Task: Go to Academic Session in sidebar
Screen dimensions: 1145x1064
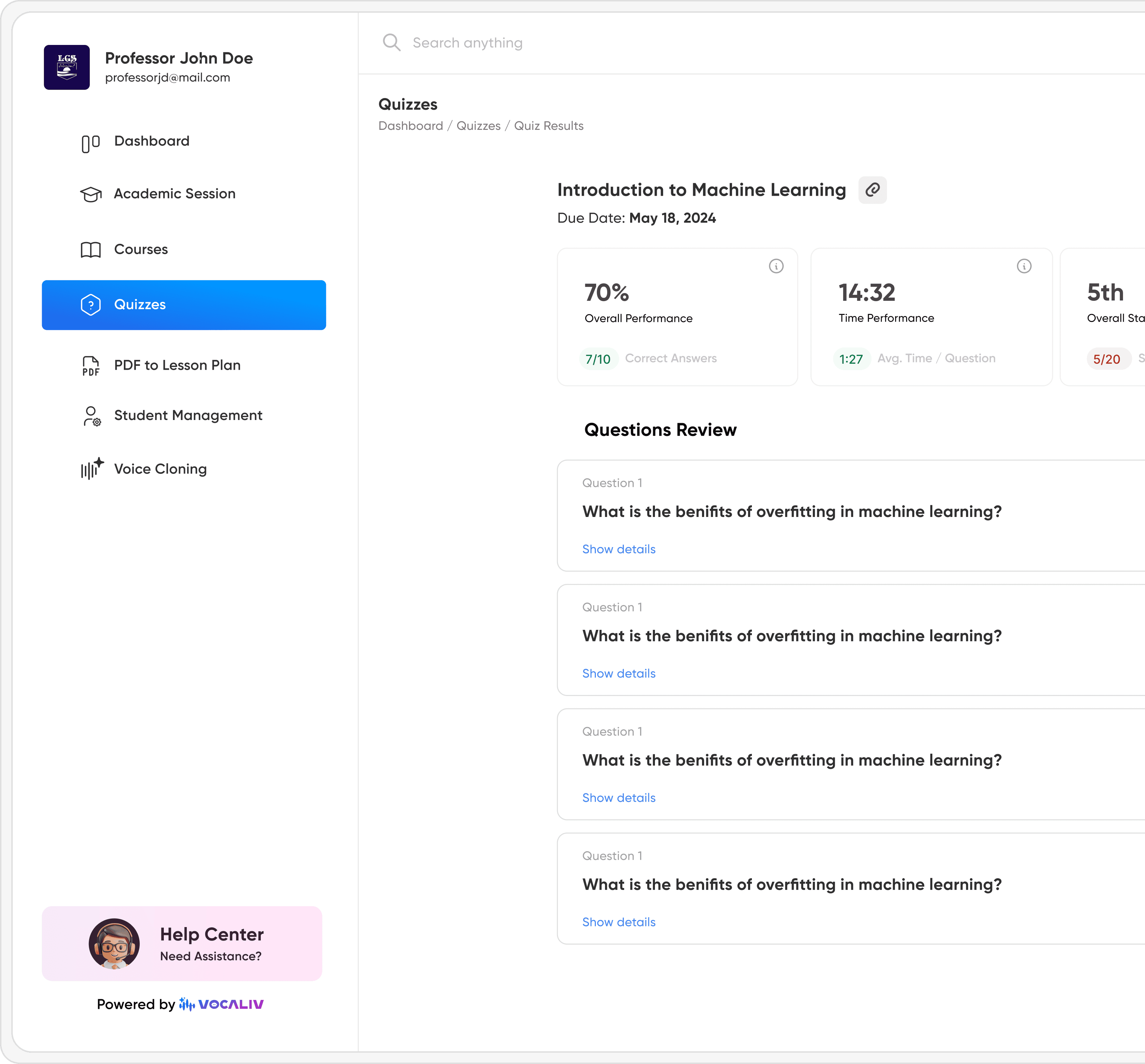Action: (174, 194)
